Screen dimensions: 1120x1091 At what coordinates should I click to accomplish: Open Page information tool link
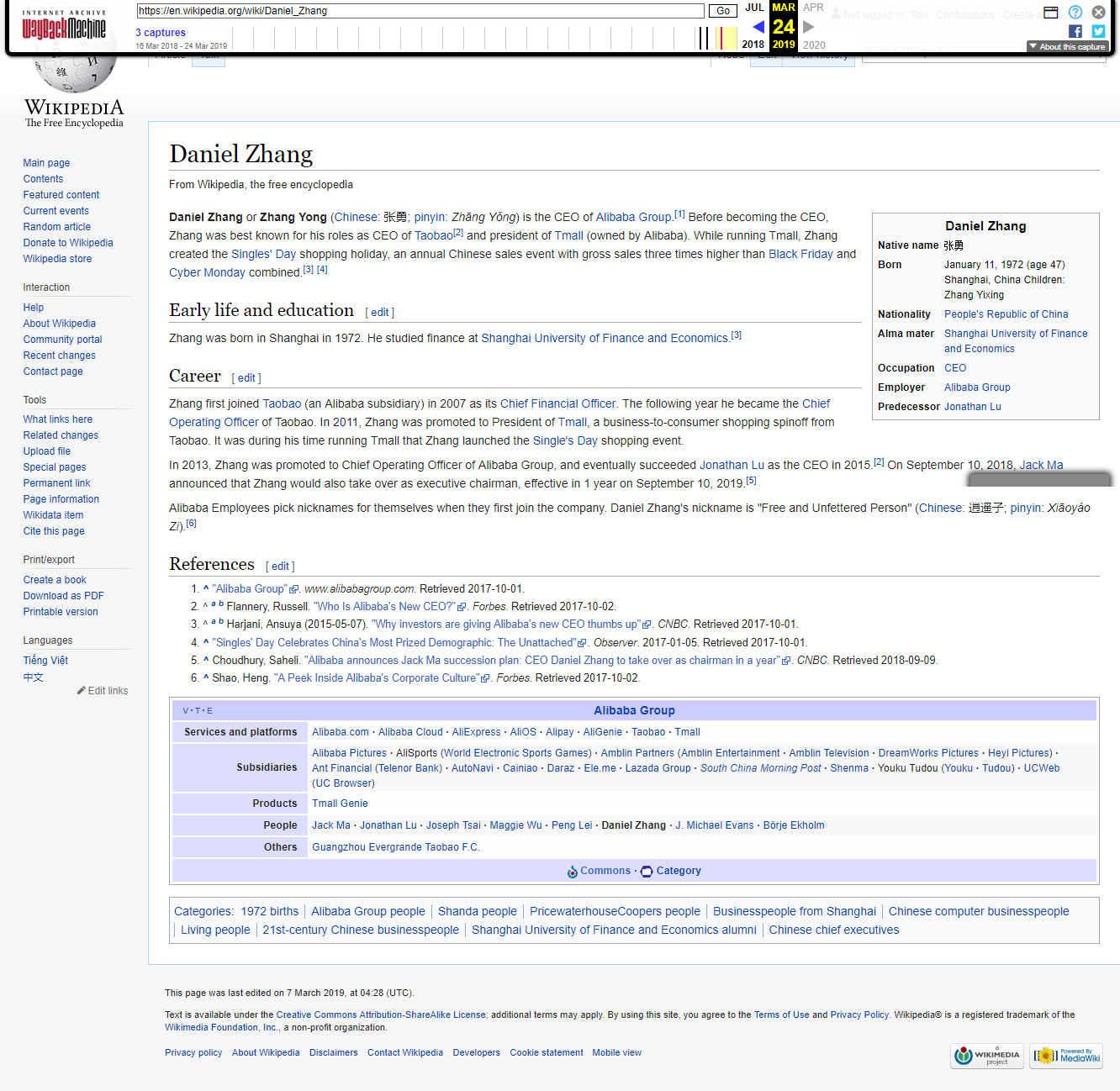click(x=61, y=499)
